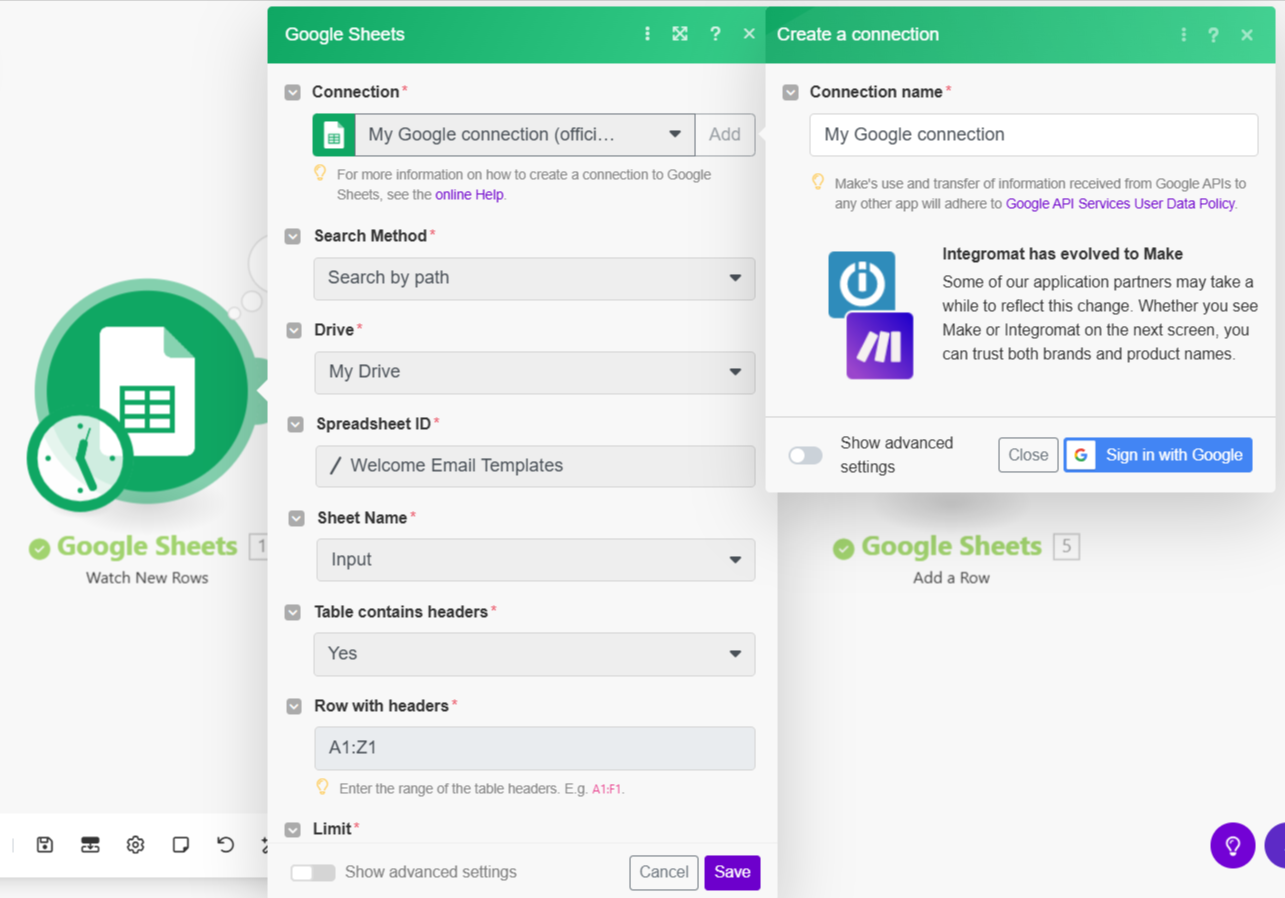Open Google Sheets panel three-dot options menu
The width and height of the screenshot is (1285, 898).
pyautogui.click(x=647, y=34)
